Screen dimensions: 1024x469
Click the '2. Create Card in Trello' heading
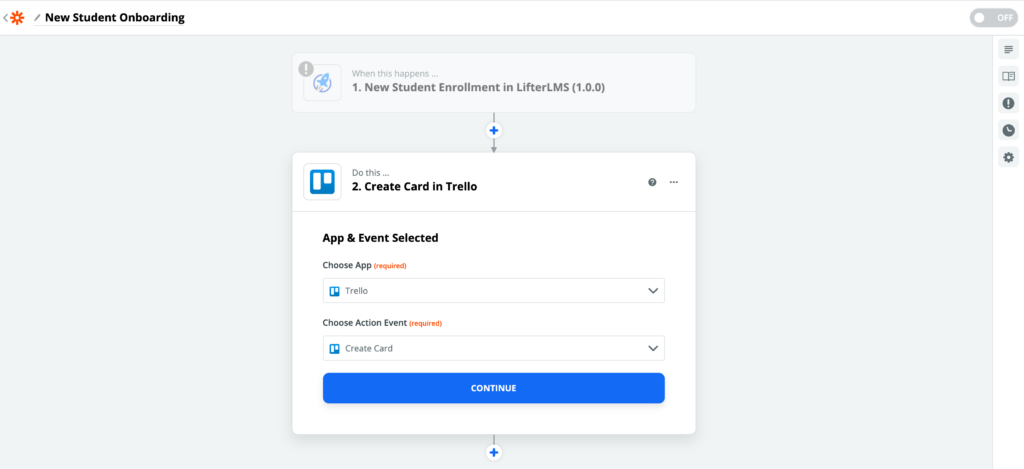[x=415, y=186]
